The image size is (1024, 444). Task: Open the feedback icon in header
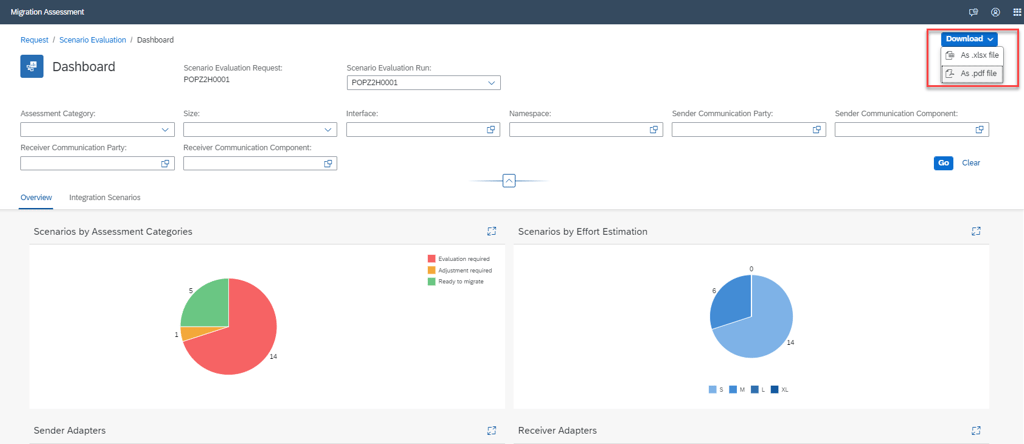coord(973,12)
